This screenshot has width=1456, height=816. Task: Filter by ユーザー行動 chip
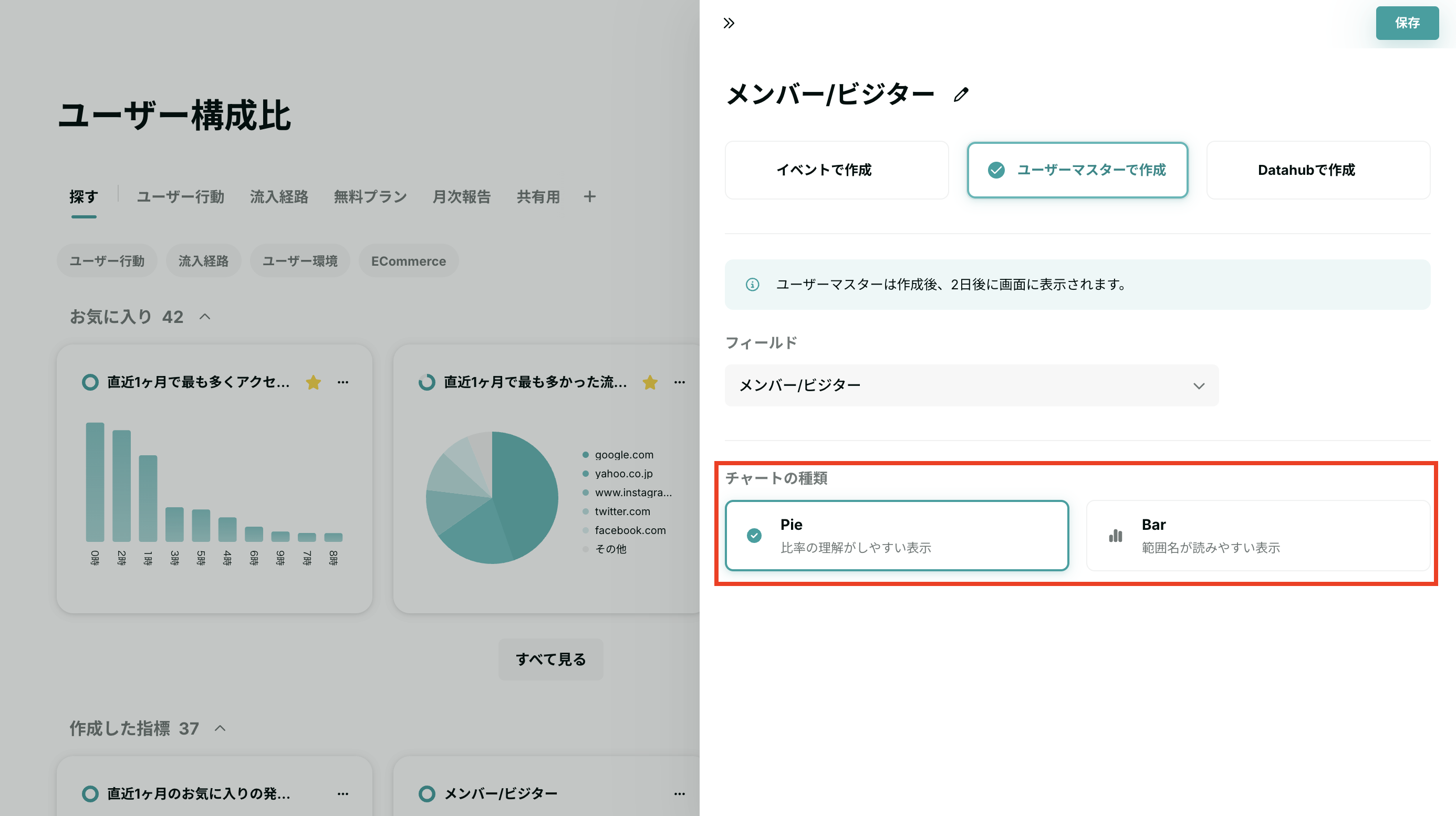[107, 261]
